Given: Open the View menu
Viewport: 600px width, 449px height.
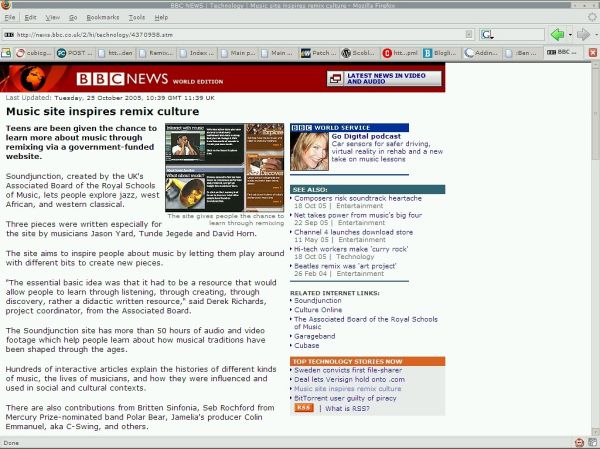Looking at the screenshot, I should 52,17.
